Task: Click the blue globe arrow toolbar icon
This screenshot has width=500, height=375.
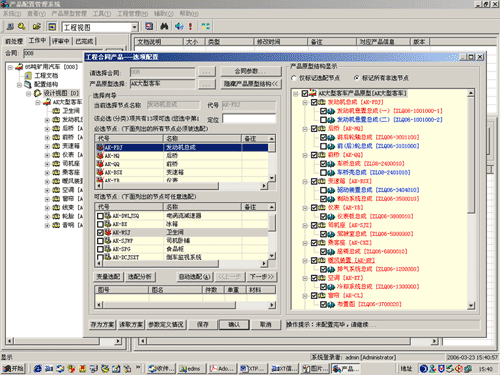Action: point(179,26)
